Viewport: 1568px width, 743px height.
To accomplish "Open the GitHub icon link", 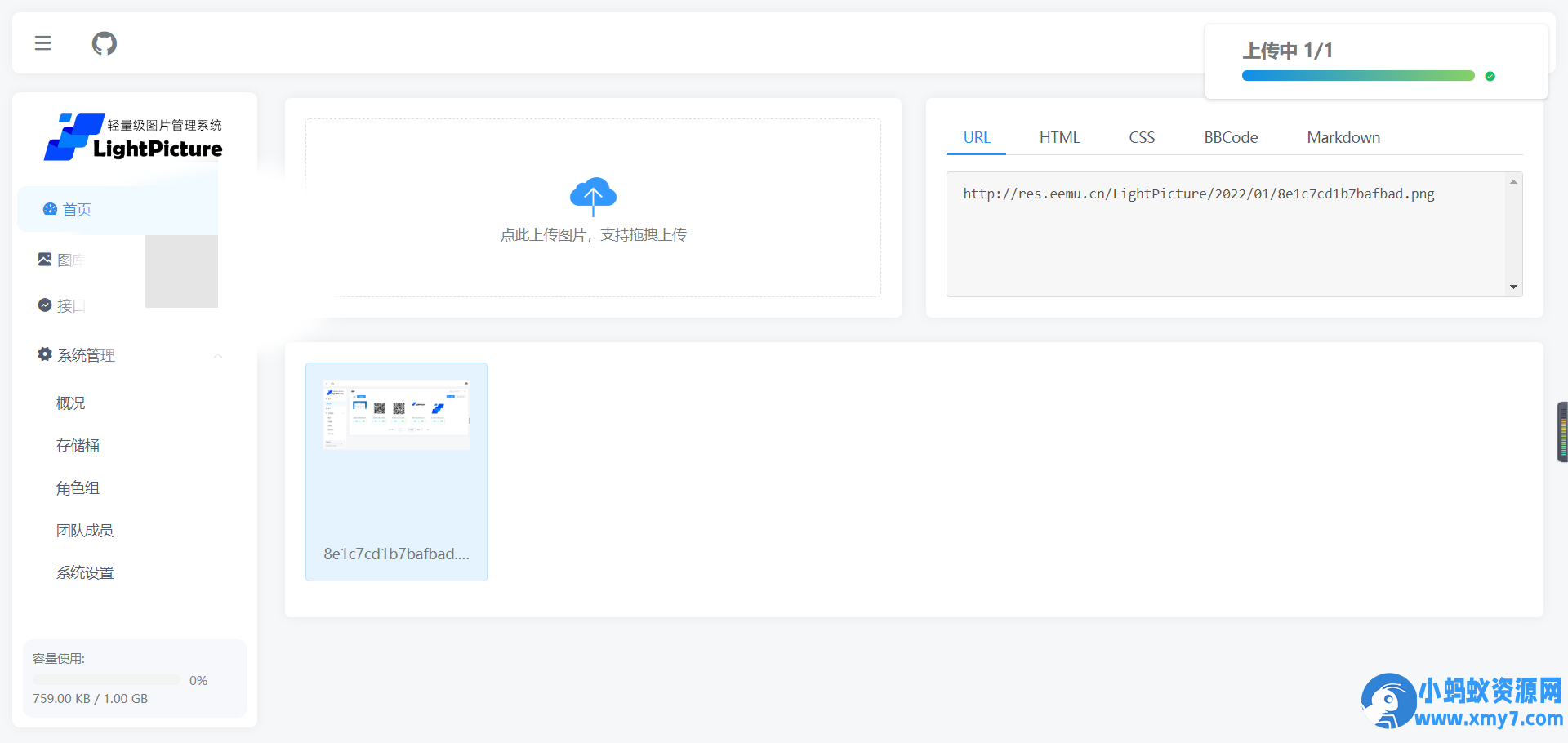I will tap(104, 43).
